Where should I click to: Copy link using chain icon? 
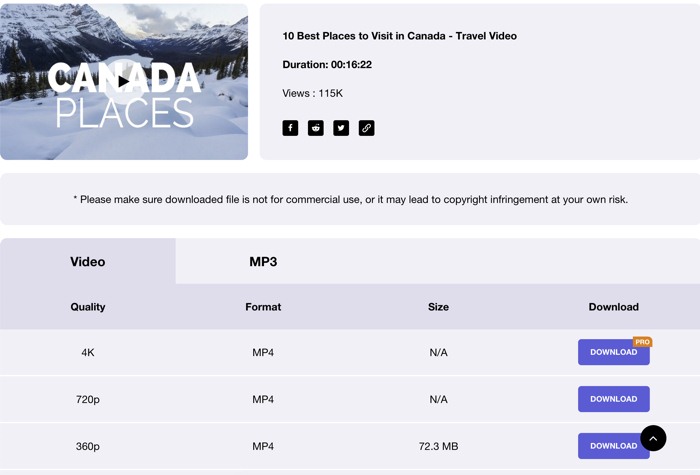367,128
